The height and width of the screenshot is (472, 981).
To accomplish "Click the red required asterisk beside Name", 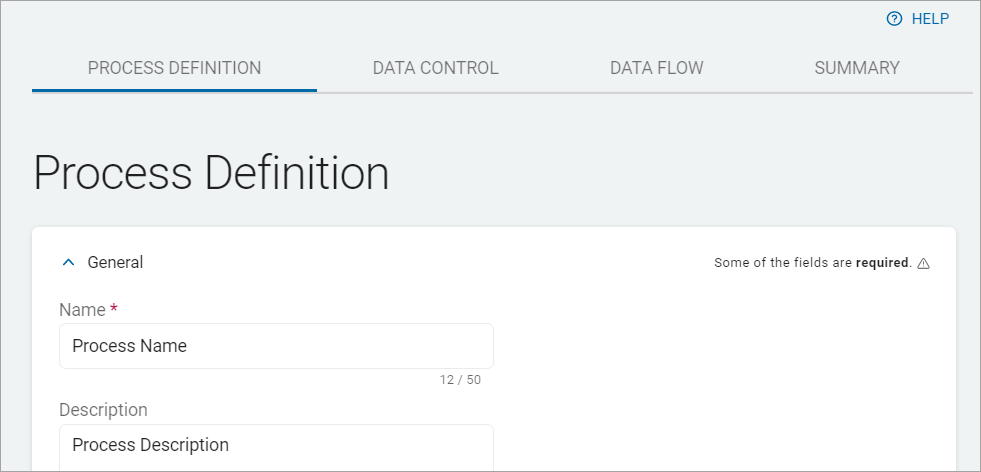I will point(114,309).
